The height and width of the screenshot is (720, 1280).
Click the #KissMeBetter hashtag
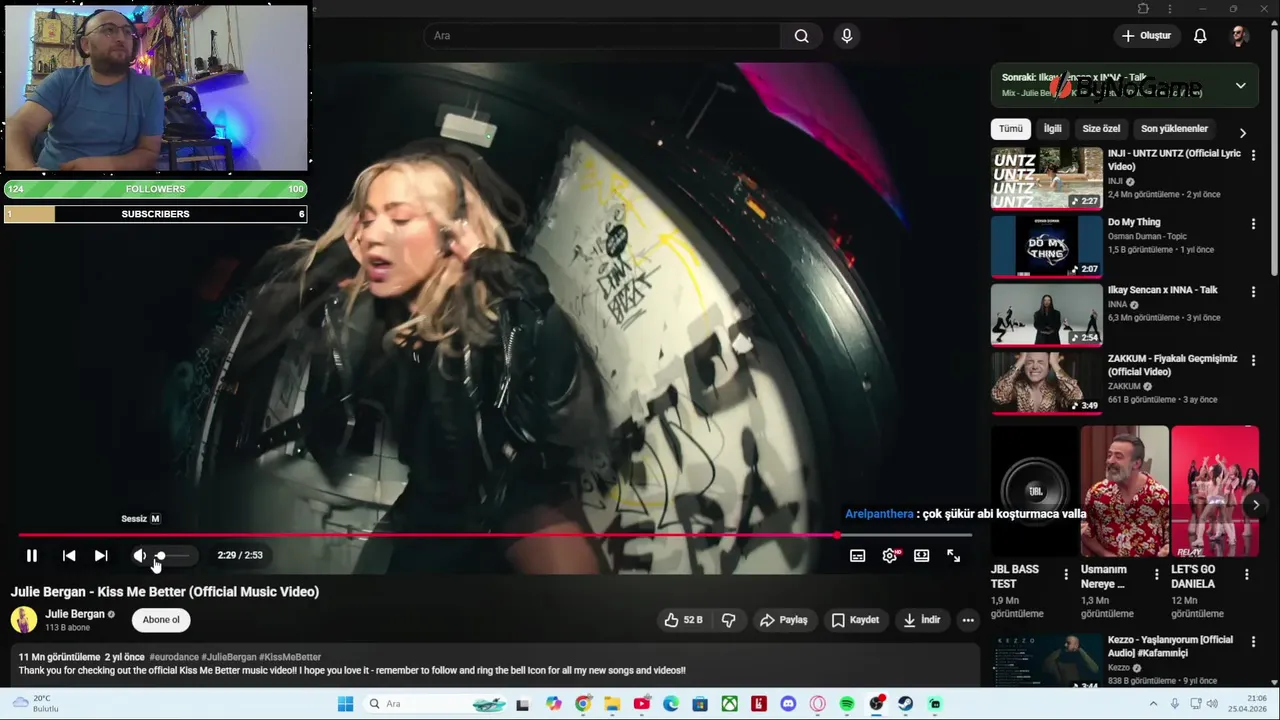click(x=290, y=657)
